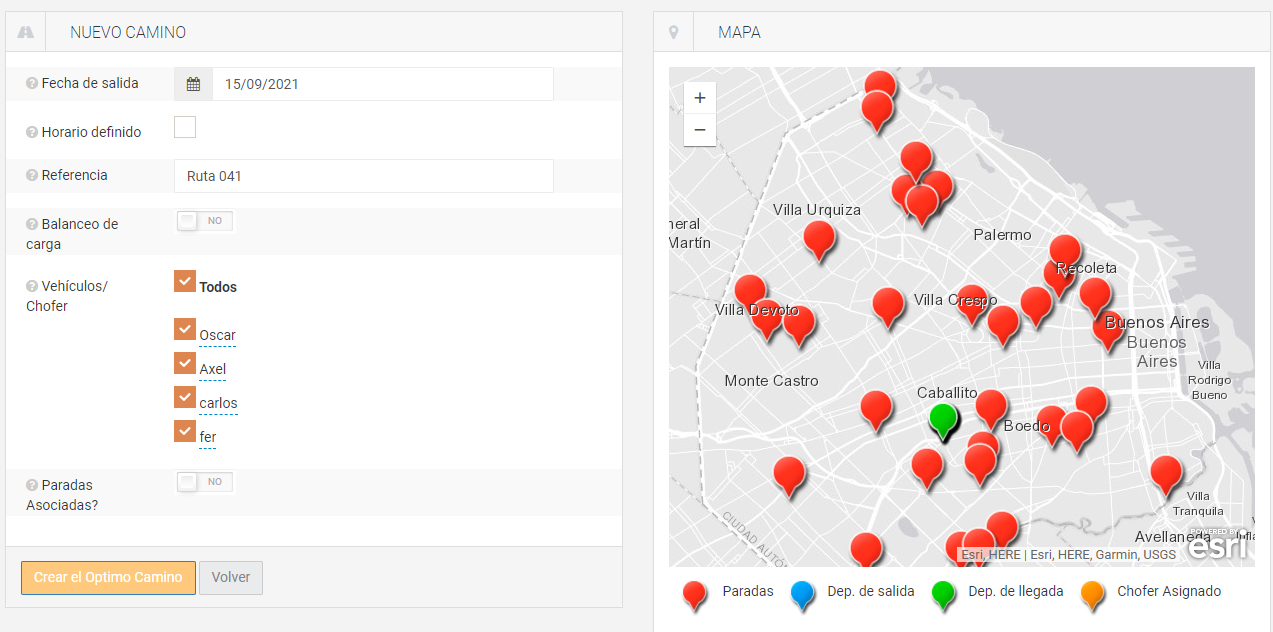Click the red stop marker near Villa Urquiza
This screenshot has width=1273, height=632.
819,239
